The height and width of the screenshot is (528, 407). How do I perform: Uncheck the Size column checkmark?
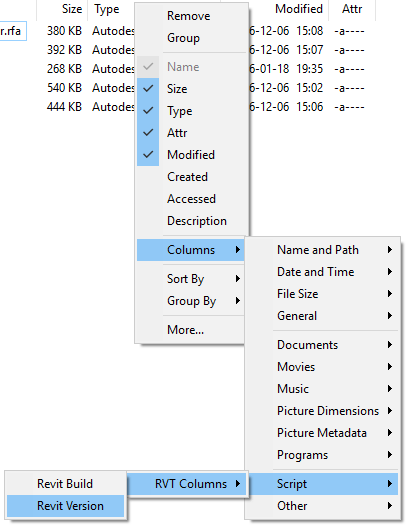point(148,89)
